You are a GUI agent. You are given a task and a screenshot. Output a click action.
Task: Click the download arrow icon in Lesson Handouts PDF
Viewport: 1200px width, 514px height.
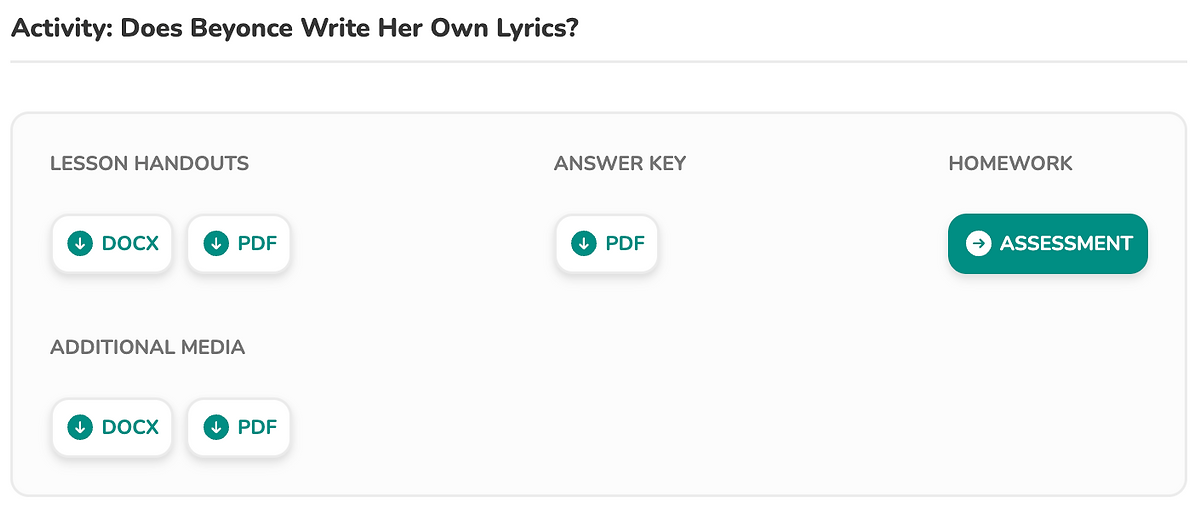point(215,243)
